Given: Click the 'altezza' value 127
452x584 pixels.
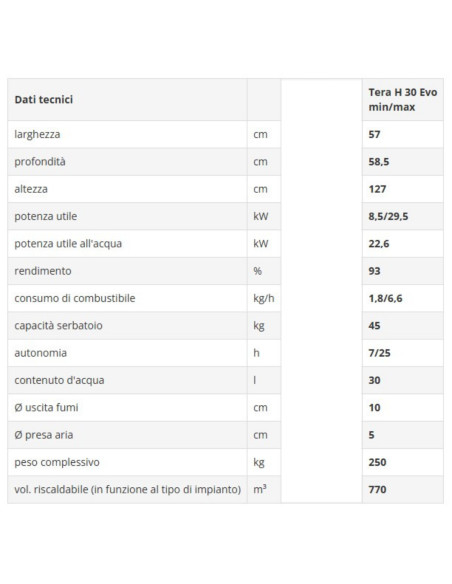Looking at the screenshot, I should (377, 189).
